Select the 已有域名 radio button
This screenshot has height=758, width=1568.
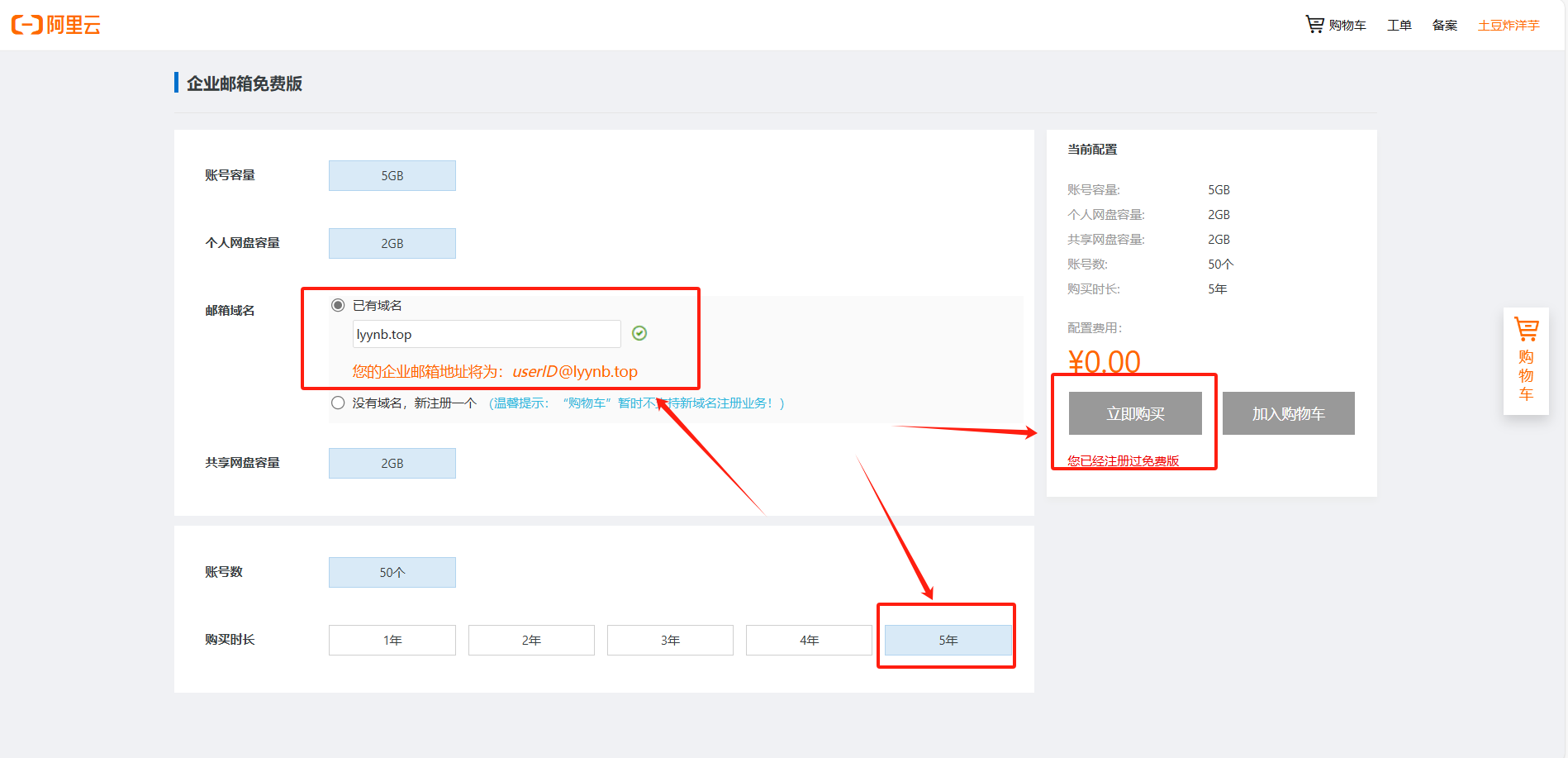[x=338, y=305]
